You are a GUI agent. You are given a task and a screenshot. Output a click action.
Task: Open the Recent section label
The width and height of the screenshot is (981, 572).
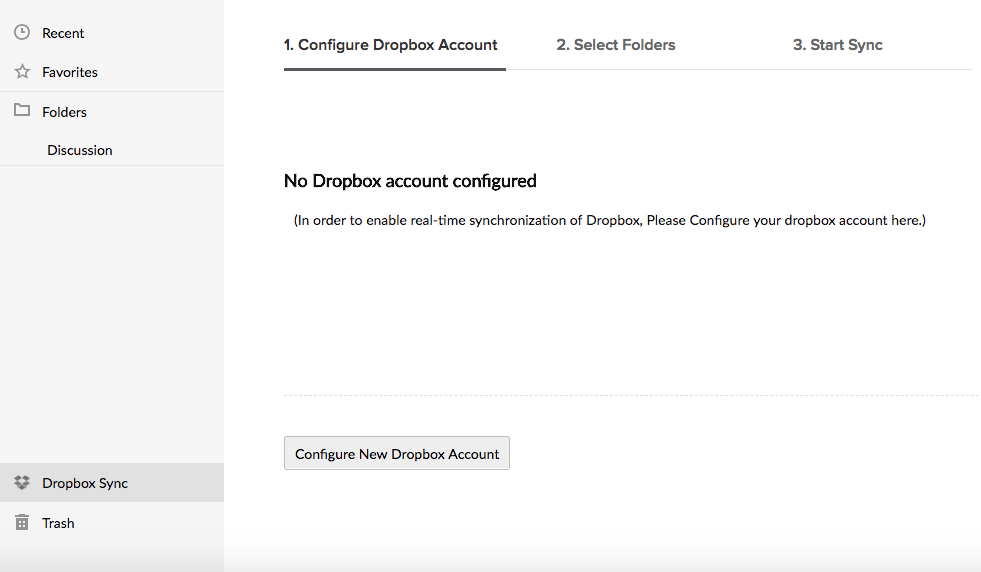[63, 33]
